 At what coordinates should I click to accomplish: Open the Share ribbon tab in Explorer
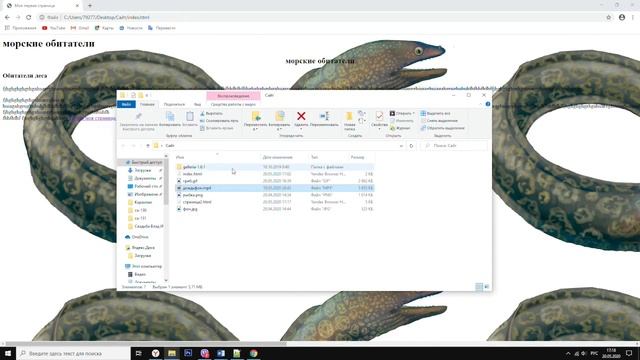point(174,104)
